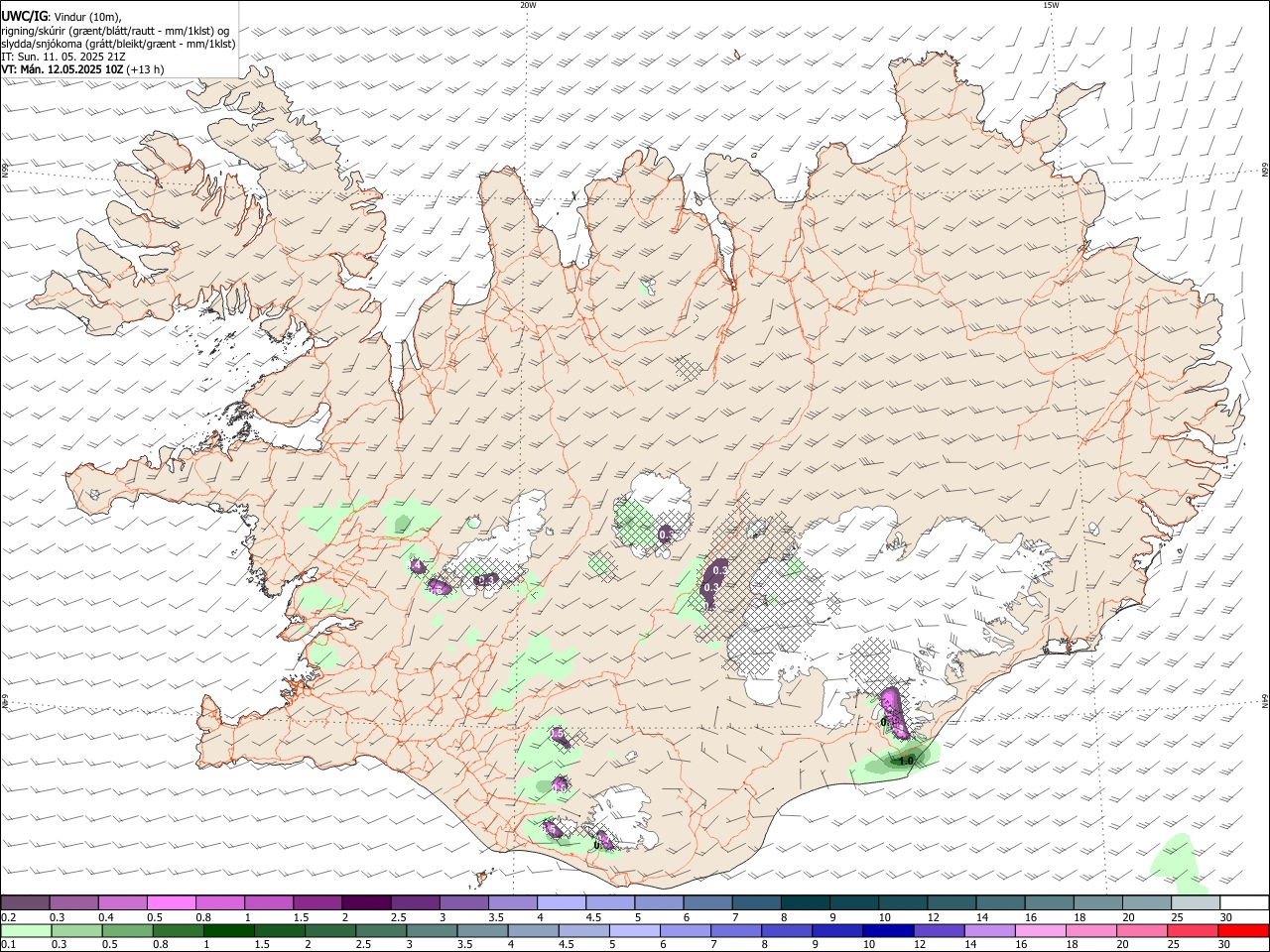Click the 'rigning/skúrir' description line
The height and width of the screenshot is (952, 1270).
point(115,31)
